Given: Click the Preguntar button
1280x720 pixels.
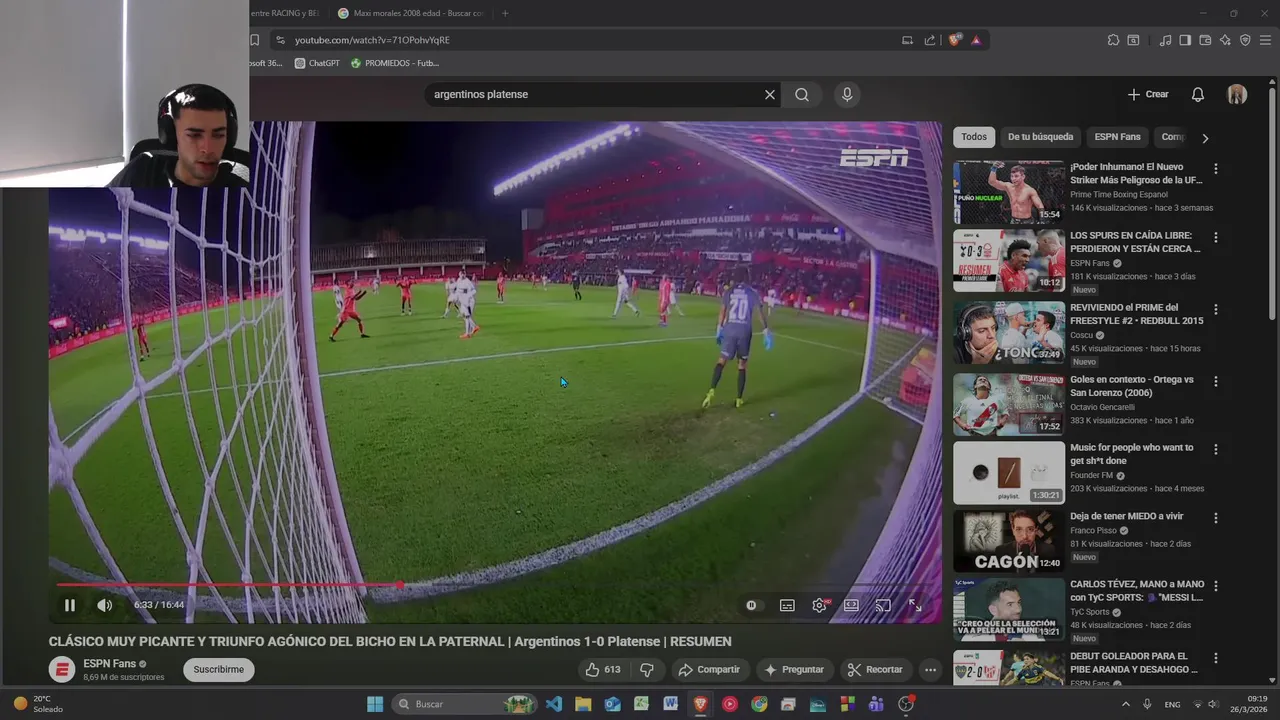Looking at the screenshot, I should coord(794,670).
